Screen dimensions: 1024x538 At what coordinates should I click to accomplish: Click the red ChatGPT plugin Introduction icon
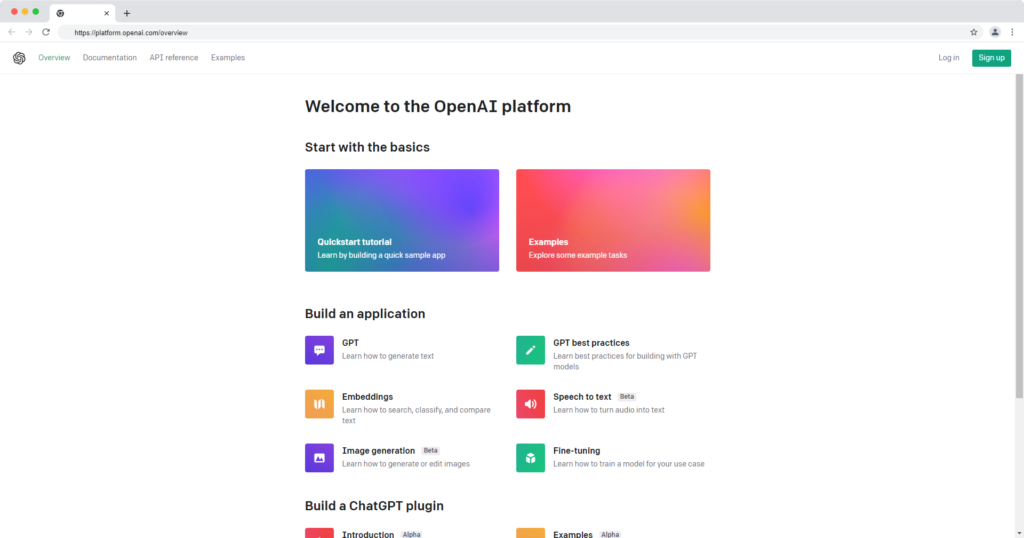click(x=319, y=533)
